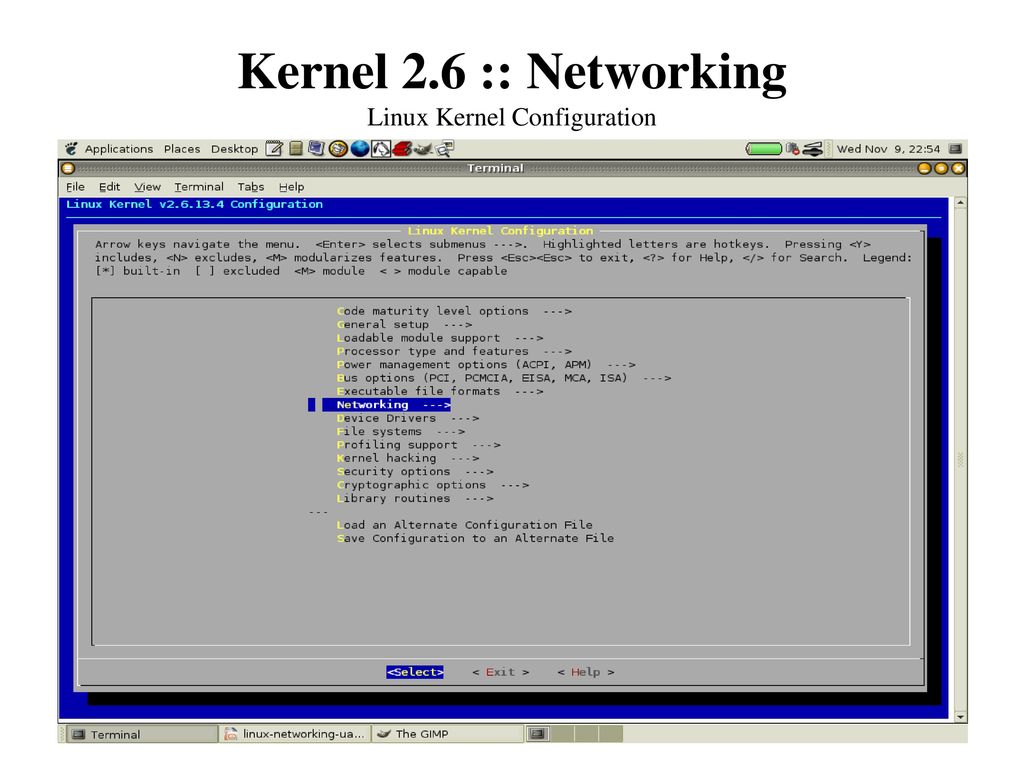
Task: Open the network status tray icon
Action: pos(793,149)
